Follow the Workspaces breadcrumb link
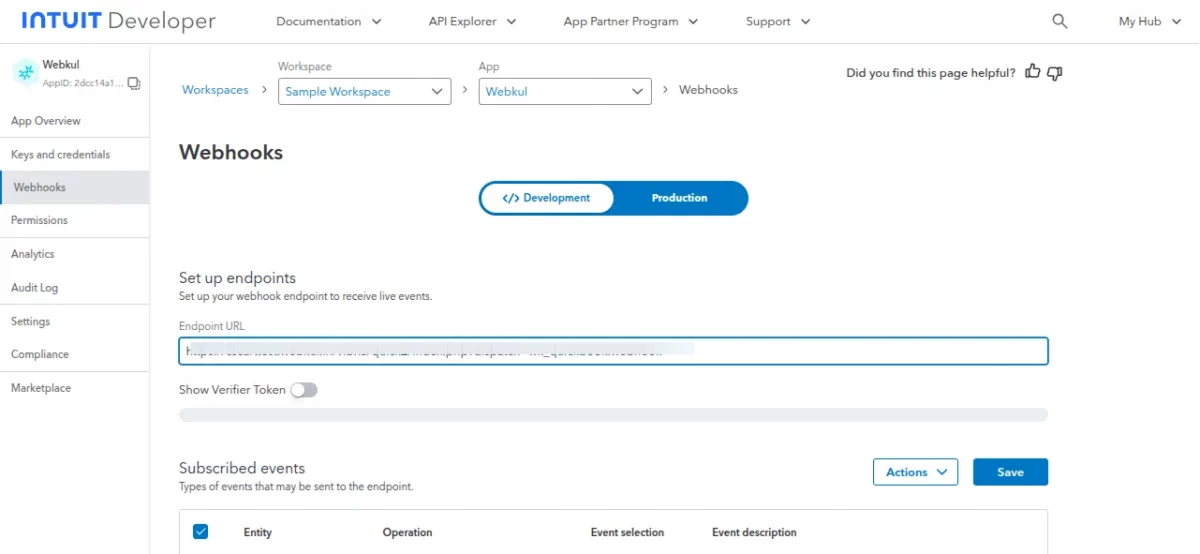The height and width of the screenshot is (554, 1200). 215,90
